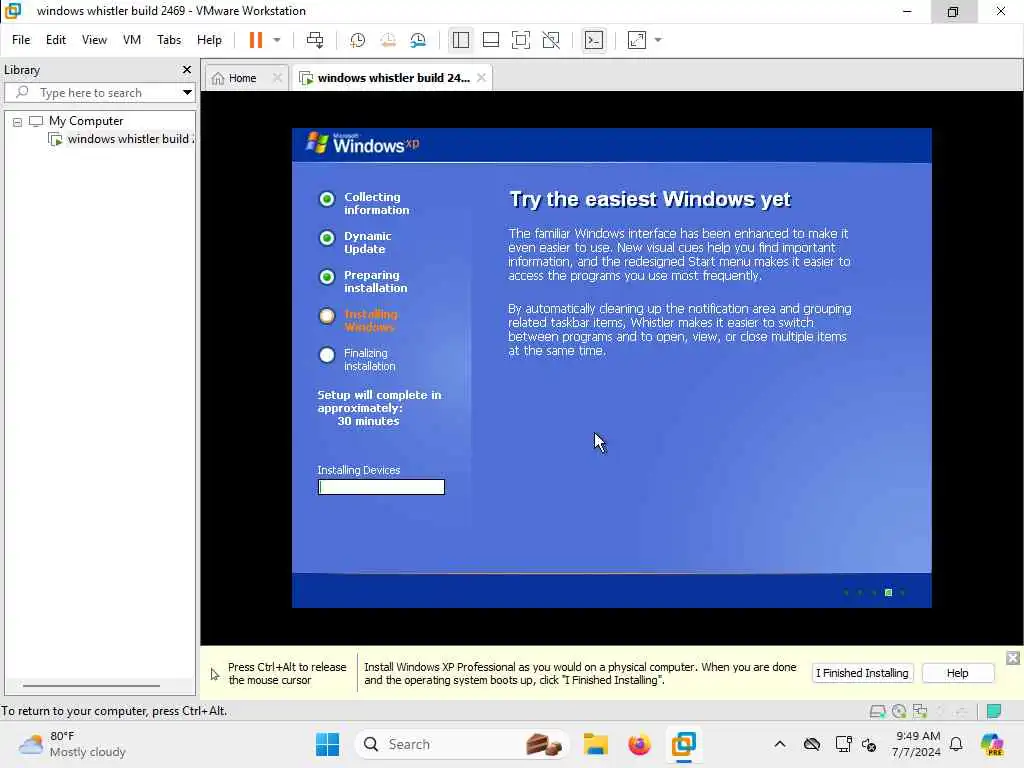
Task: Click the Help button in install bar
Action: pos(957,673)
